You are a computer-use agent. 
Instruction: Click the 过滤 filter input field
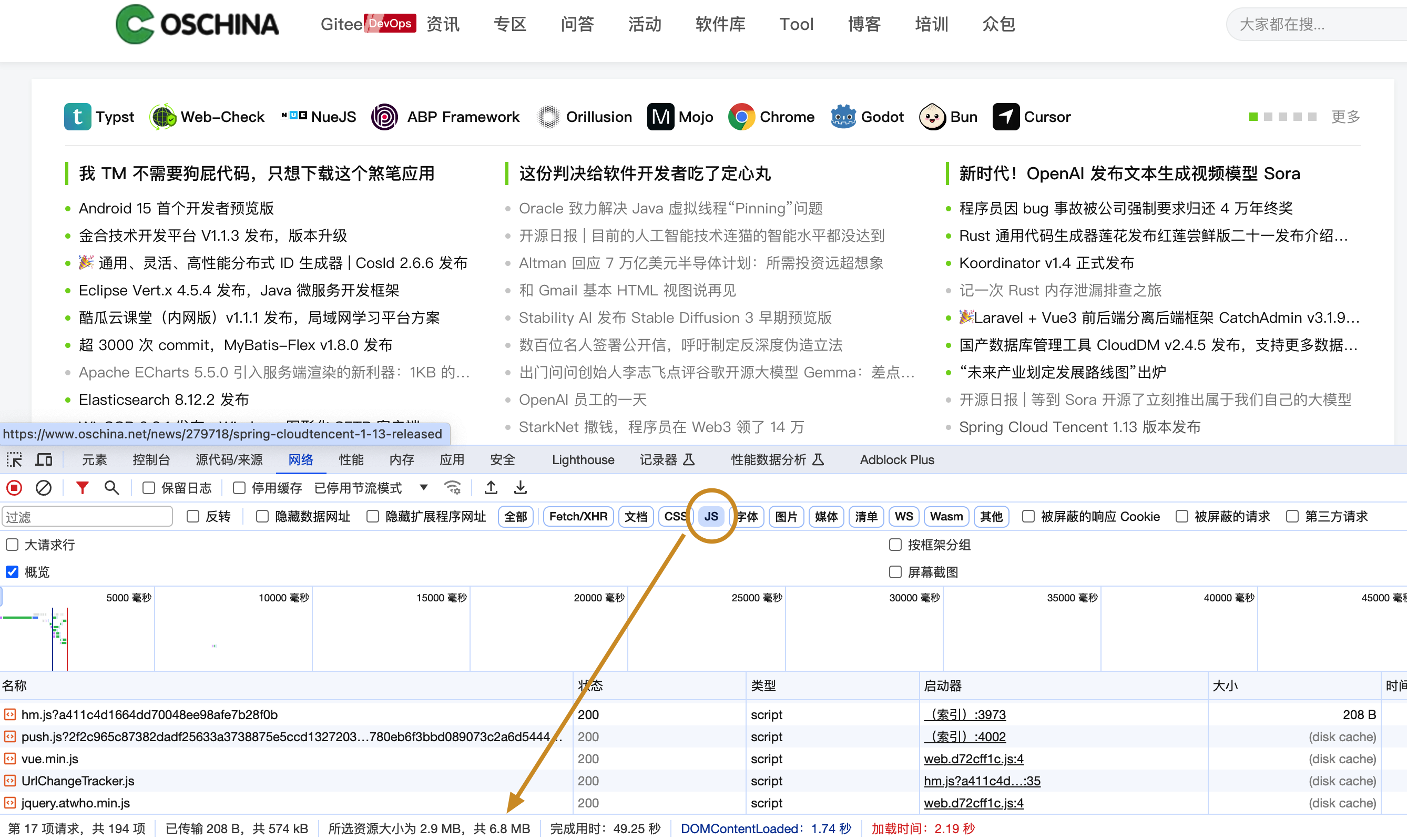[x=87, y=516]
